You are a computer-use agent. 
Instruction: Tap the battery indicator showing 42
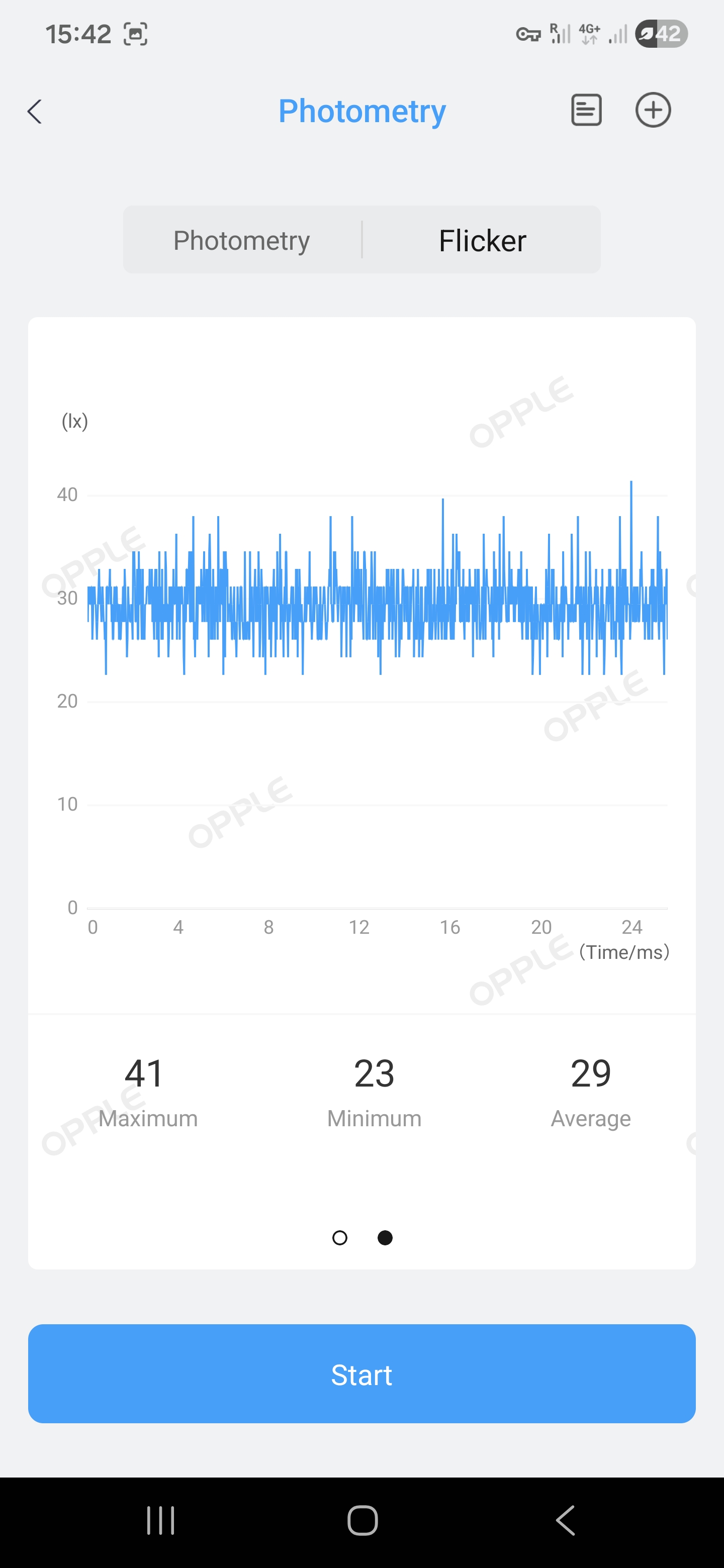click(x=661, y=34)
